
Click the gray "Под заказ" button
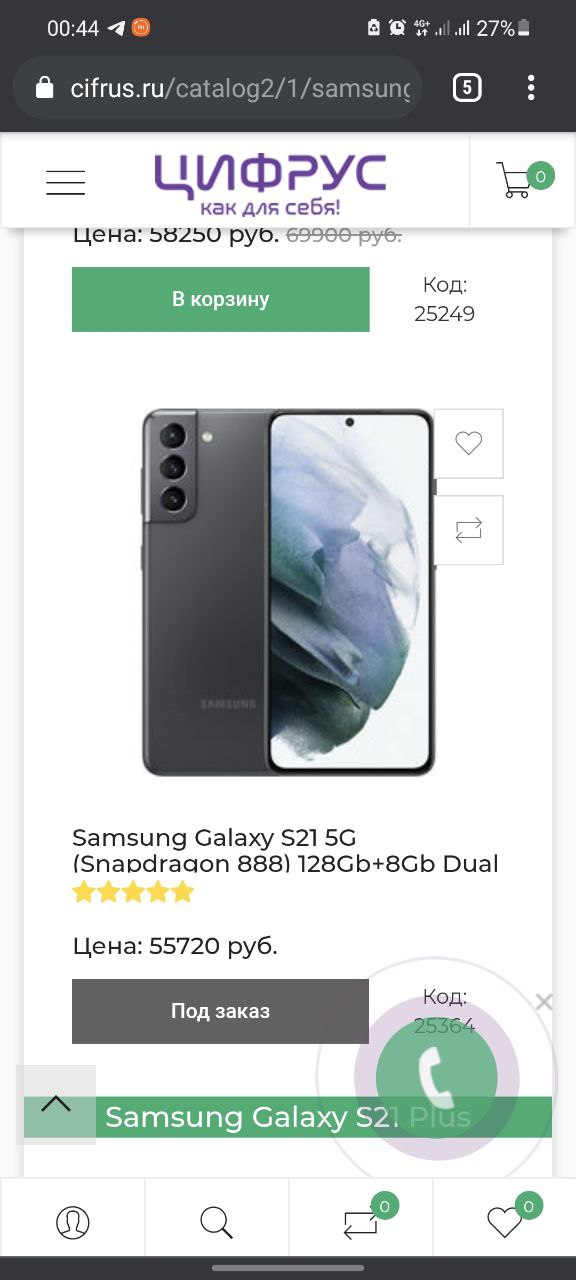[220, 1011]
